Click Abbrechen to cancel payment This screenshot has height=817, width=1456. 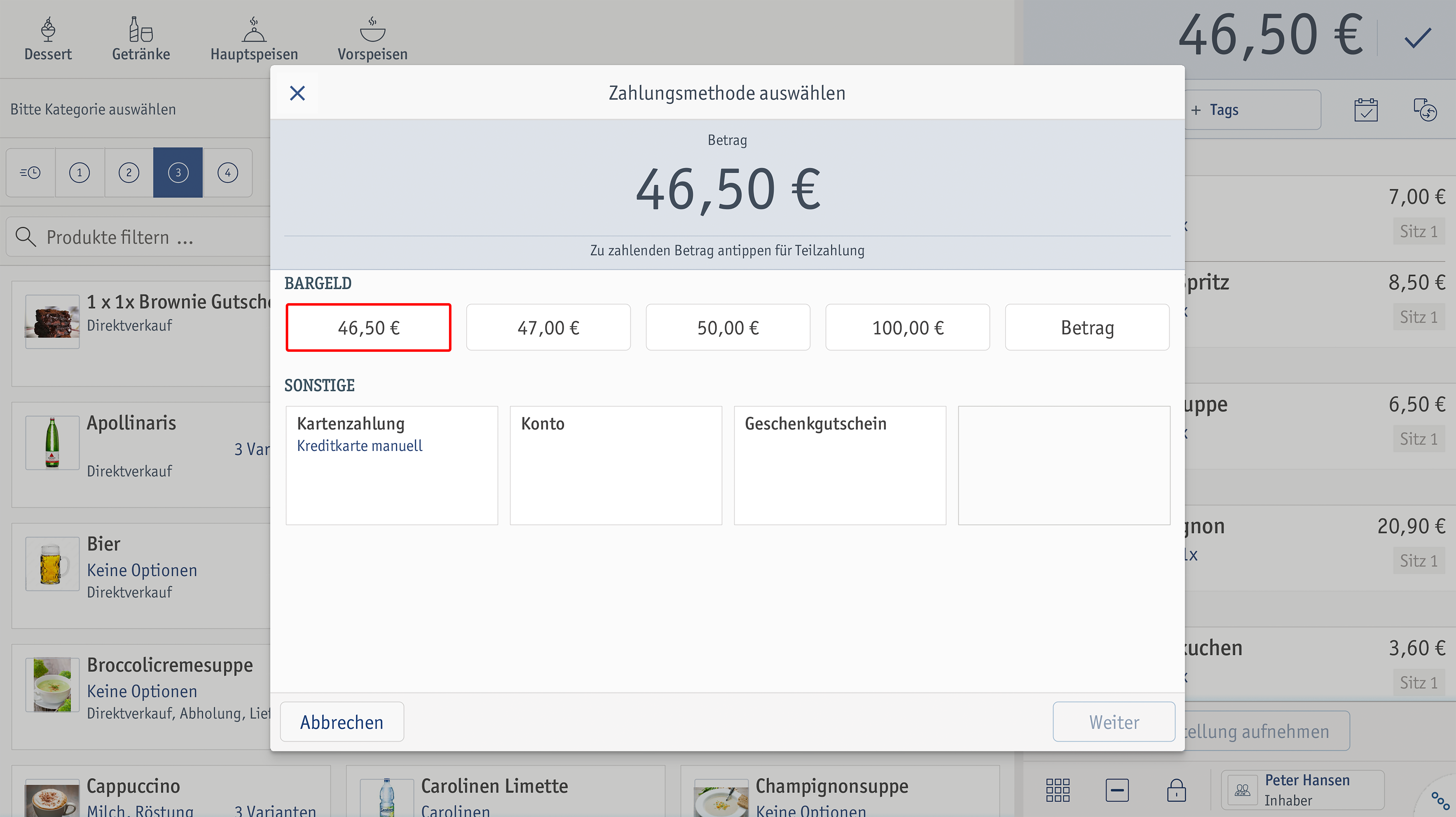pyautogui.click(x=342, y=722)
